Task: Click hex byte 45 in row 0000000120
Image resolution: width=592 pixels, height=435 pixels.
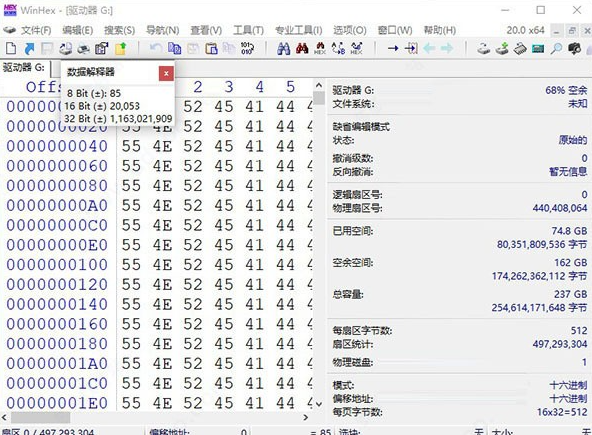Action: [224, 285]
